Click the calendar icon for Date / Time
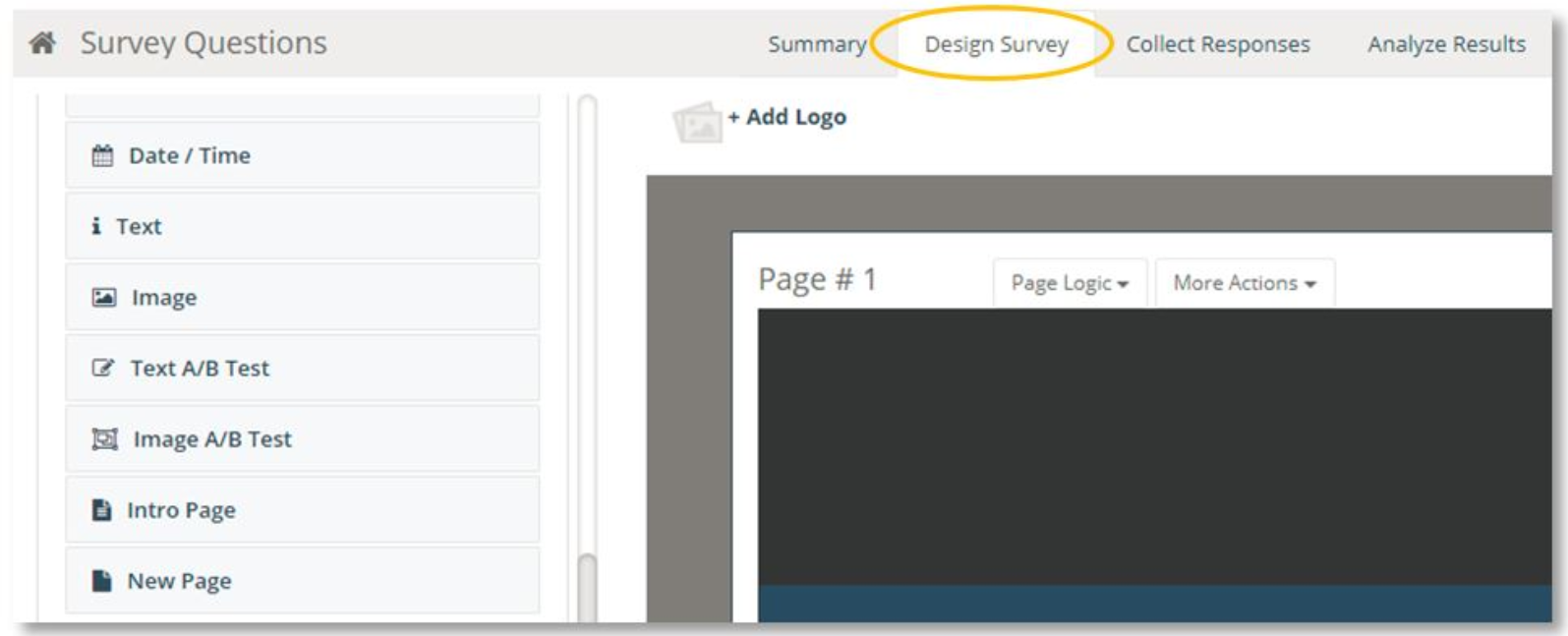The image size is (1568, 636). (x=102, y=155)
